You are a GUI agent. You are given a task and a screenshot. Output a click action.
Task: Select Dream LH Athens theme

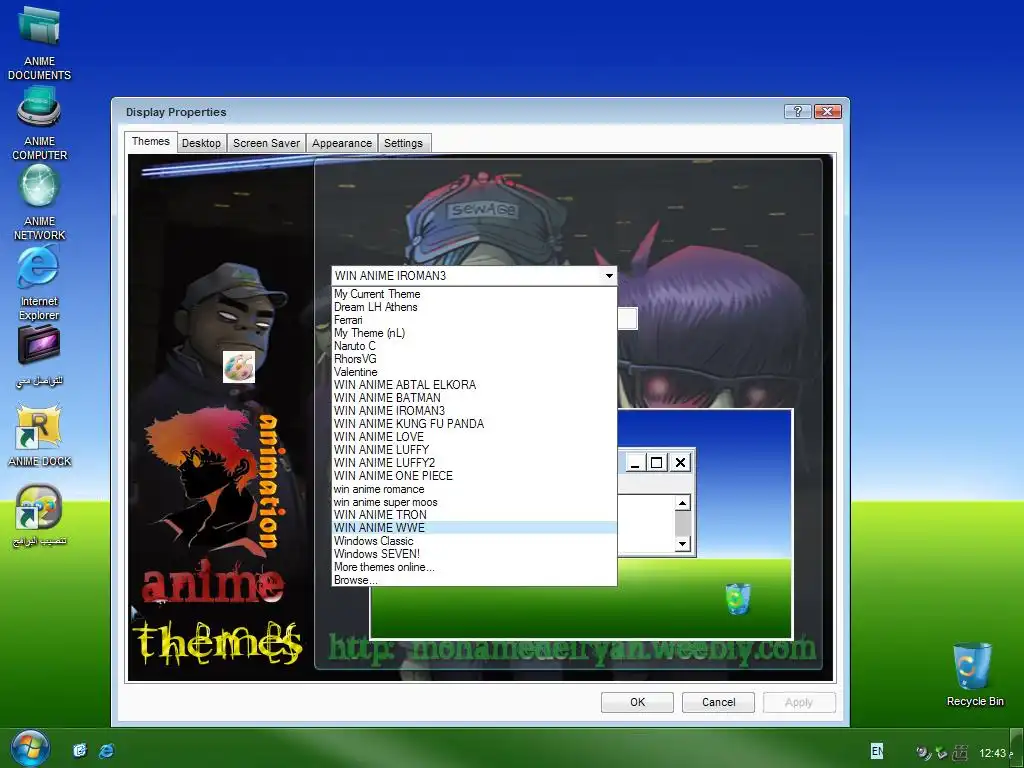coord(474,307)
